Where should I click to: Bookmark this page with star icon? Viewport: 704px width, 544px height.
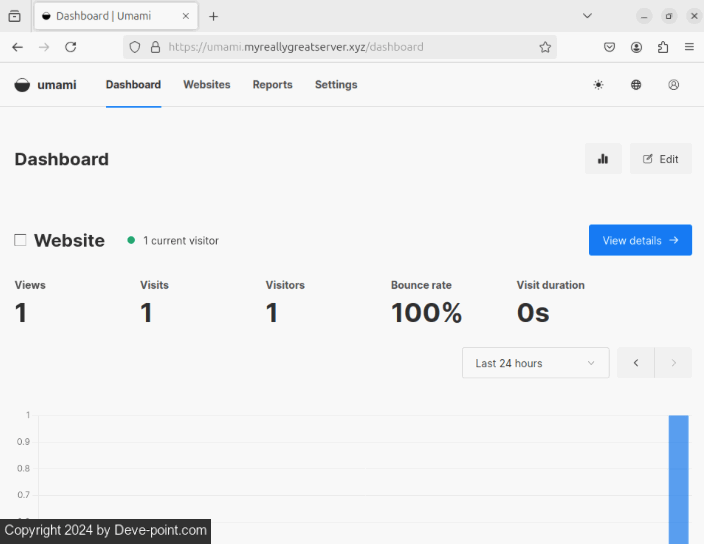tap(545, 47)
